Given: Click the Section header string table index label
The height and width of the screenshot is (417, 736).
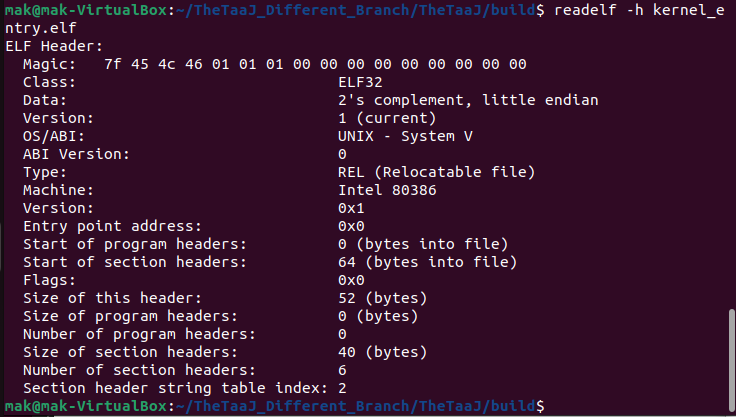Looking at the screenshot, I should pyautogui.click(x=175, y=388).
